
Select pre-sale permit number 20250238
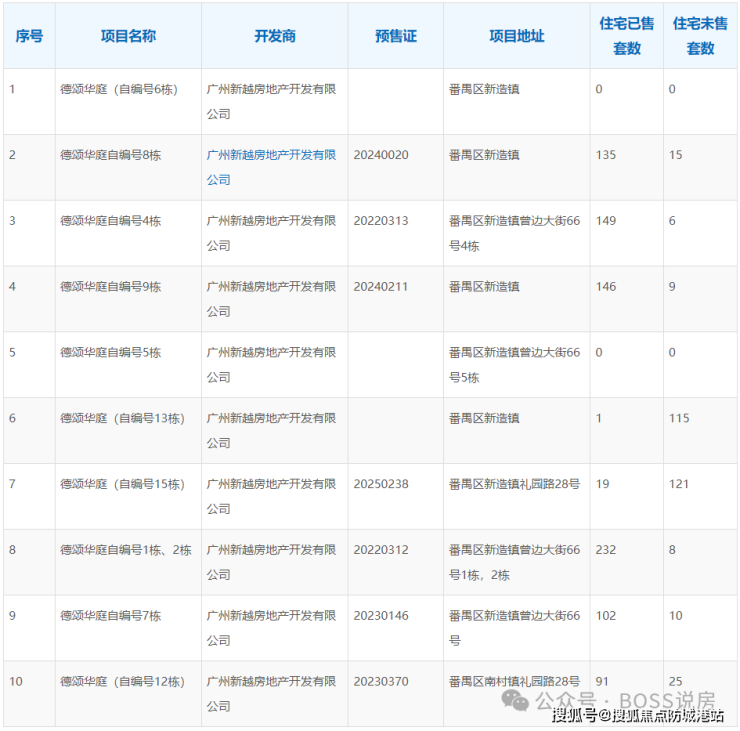click(x=381, y=484)
